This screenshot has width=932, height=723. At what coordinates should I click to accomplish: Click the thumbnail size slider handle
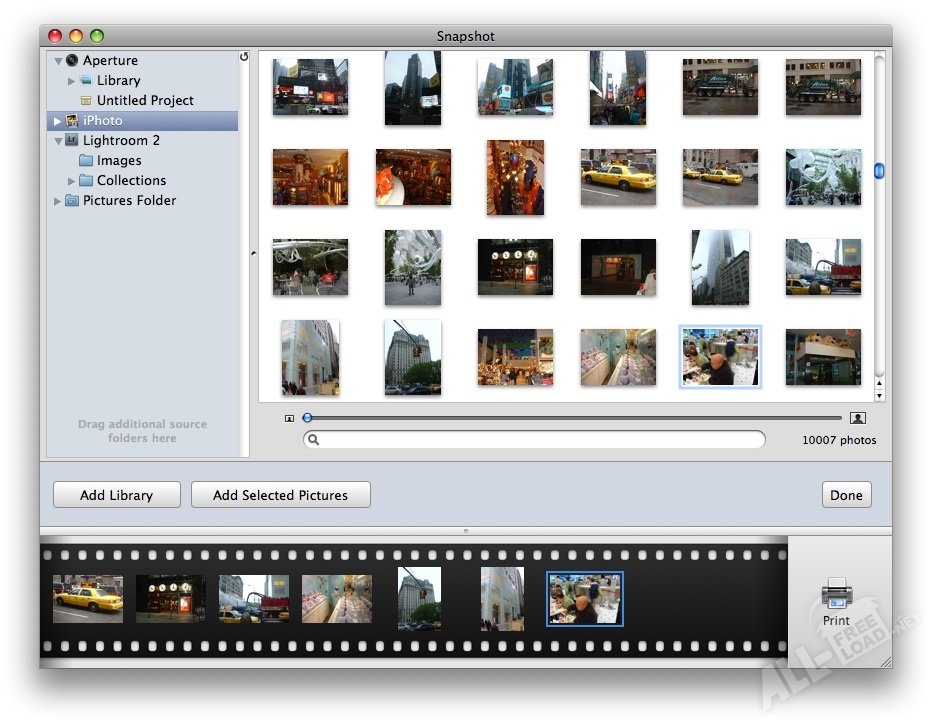pyautogui.click(x=308, y=418)
